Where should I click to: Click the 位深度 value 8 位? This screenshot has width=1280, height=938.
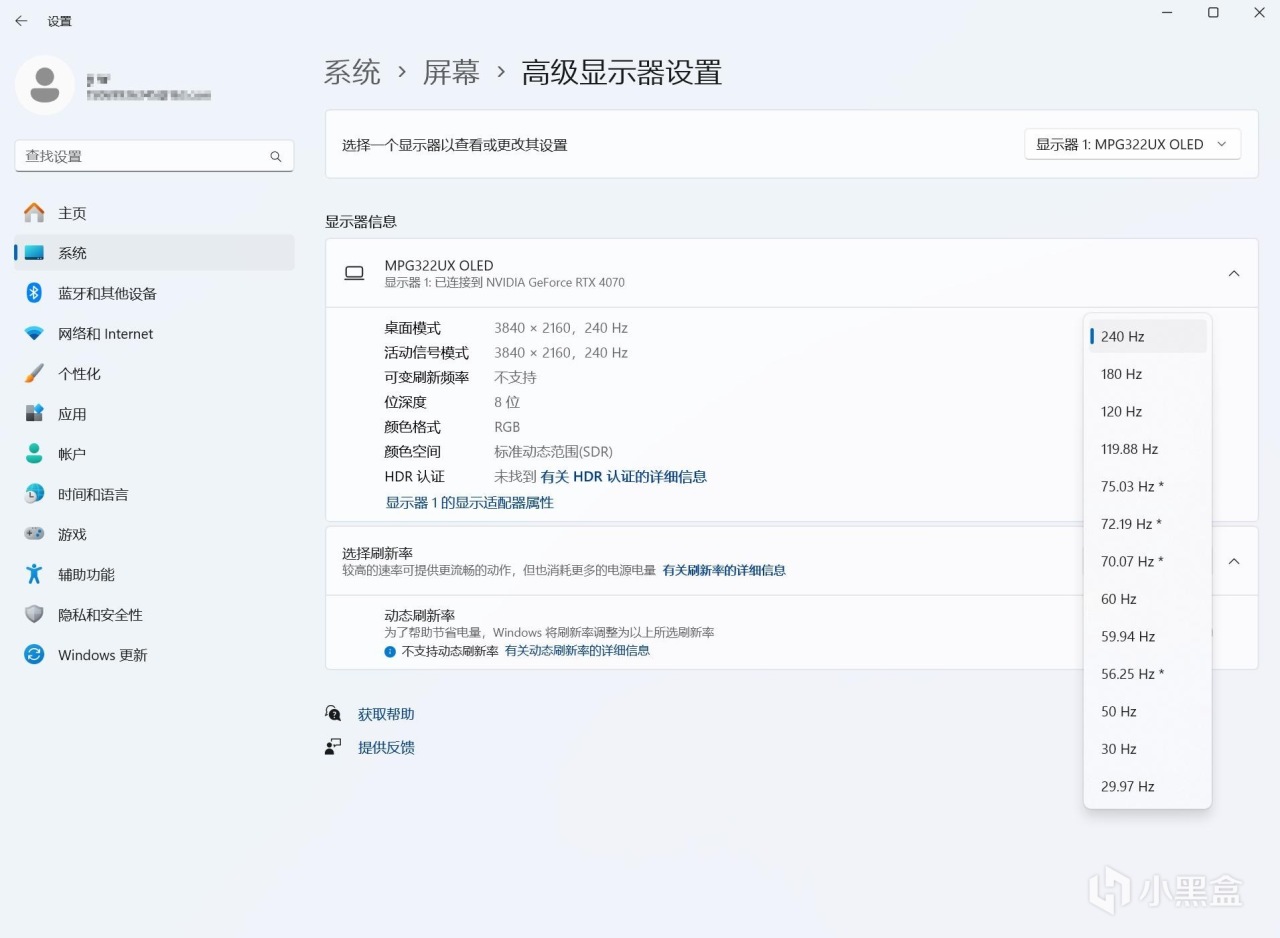(507, 402)
